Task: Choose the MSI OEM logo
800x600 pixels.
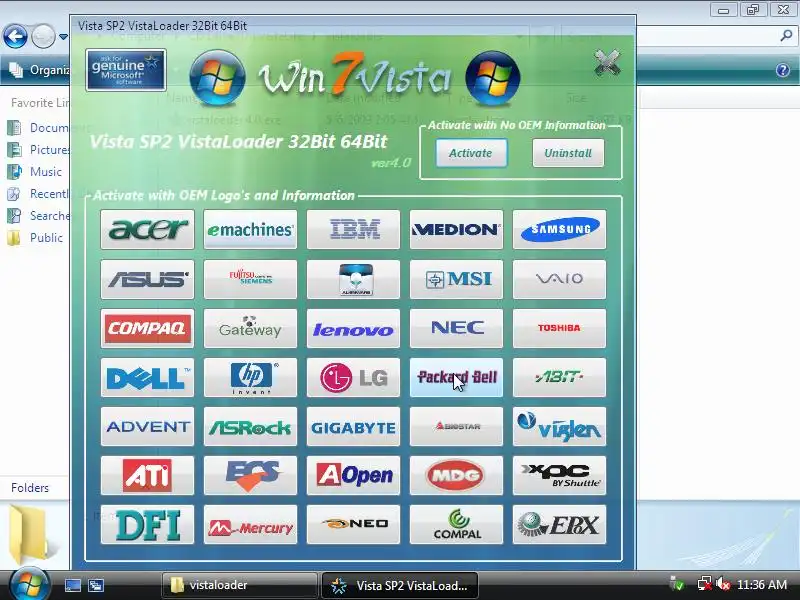Action: (x=456, y=279)
